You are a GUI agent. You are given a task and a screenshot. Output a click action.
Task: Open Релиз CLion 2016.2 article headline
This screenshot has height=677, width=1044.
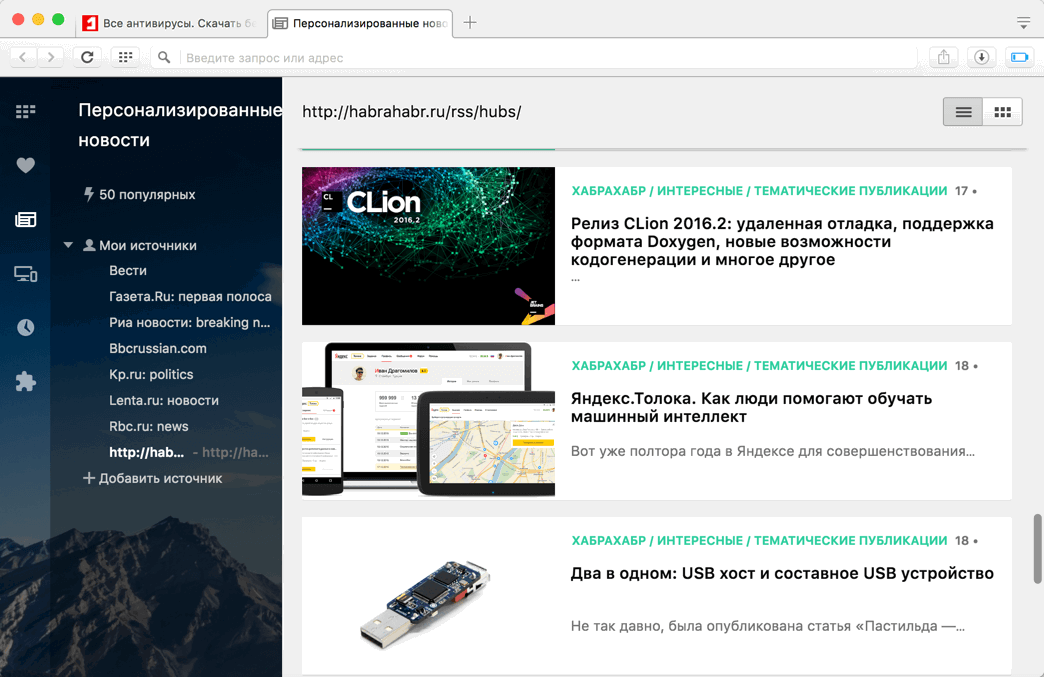coord(782,241)
